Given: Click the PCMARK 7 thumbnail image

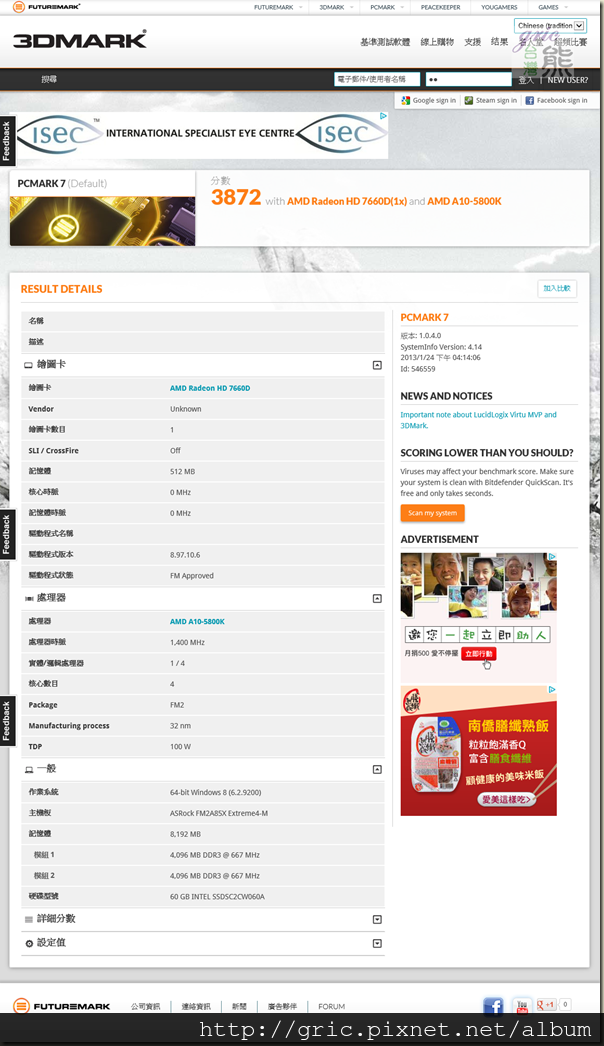Looking at the screenshot, I should [x=103, y=221].
